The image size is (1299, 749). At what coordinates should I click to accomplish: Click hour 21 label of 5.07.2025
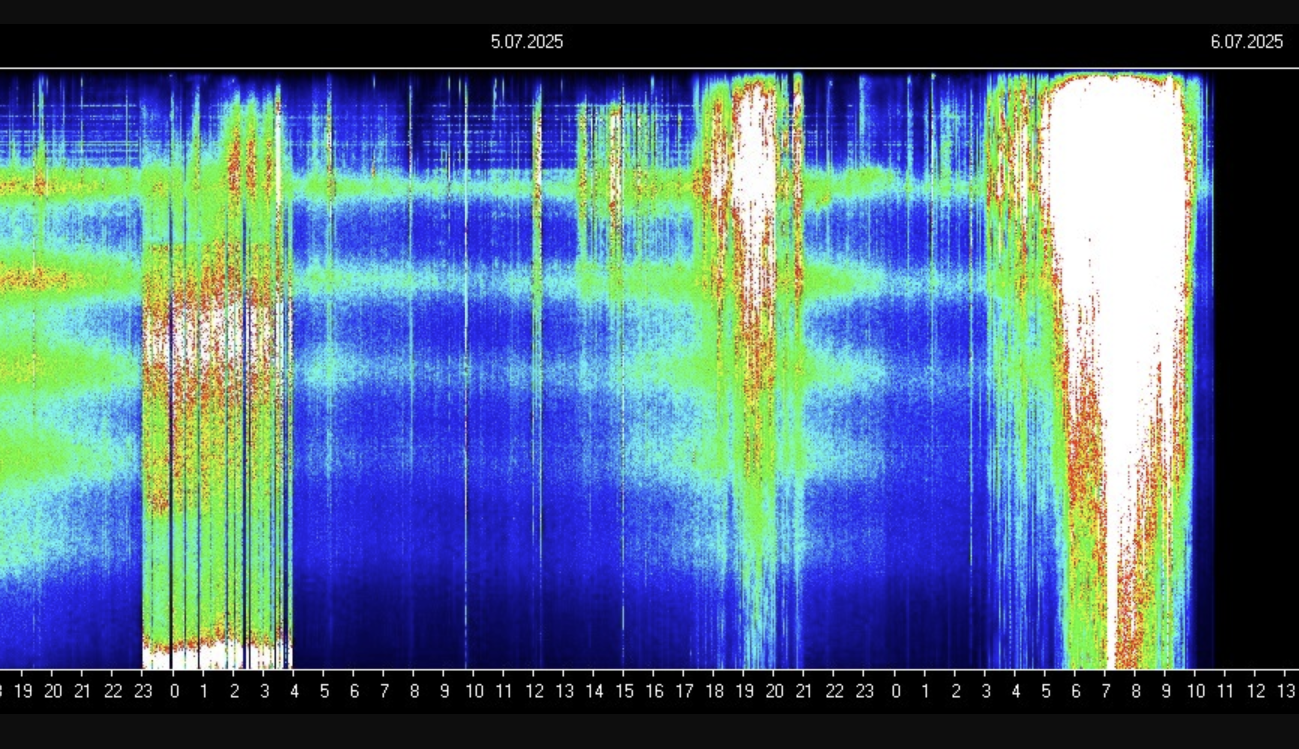click(804, 690)
